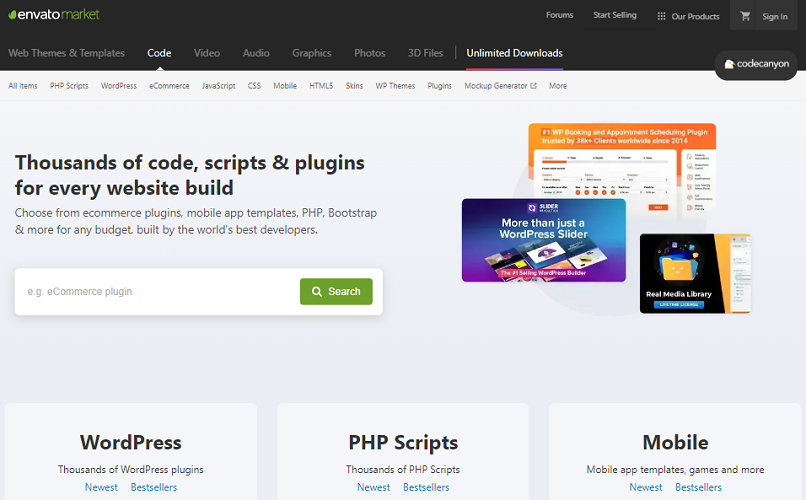
Task: Open the PHP Scripts category heading
Action: [x=403, y=442]
